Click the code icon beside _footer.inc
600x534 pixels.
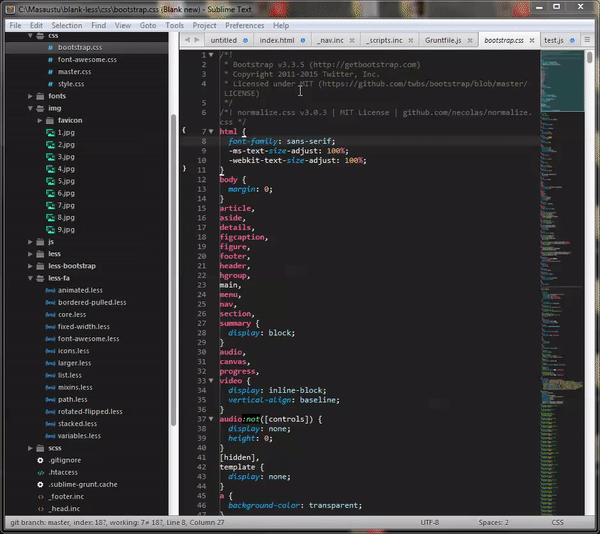click(41, 497)
